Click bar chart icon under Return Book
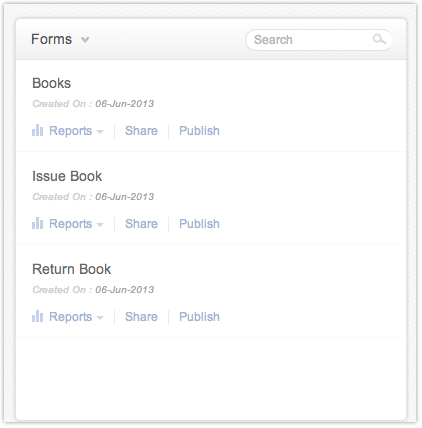The image size is (422, 428). [38, 316]
